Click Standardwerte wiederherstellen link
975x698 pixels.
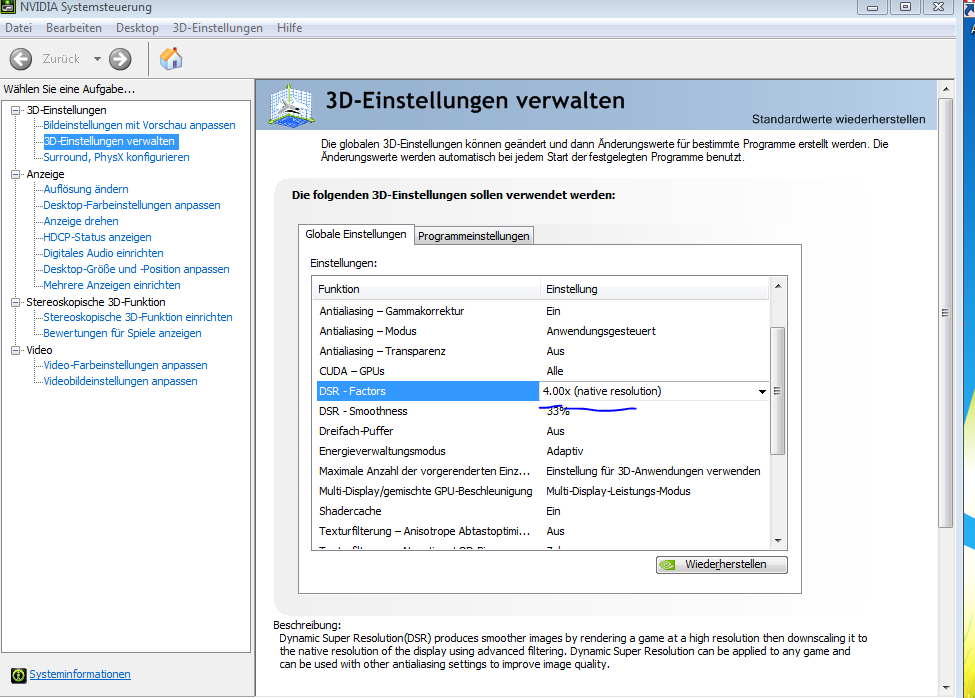coord(838,119)
